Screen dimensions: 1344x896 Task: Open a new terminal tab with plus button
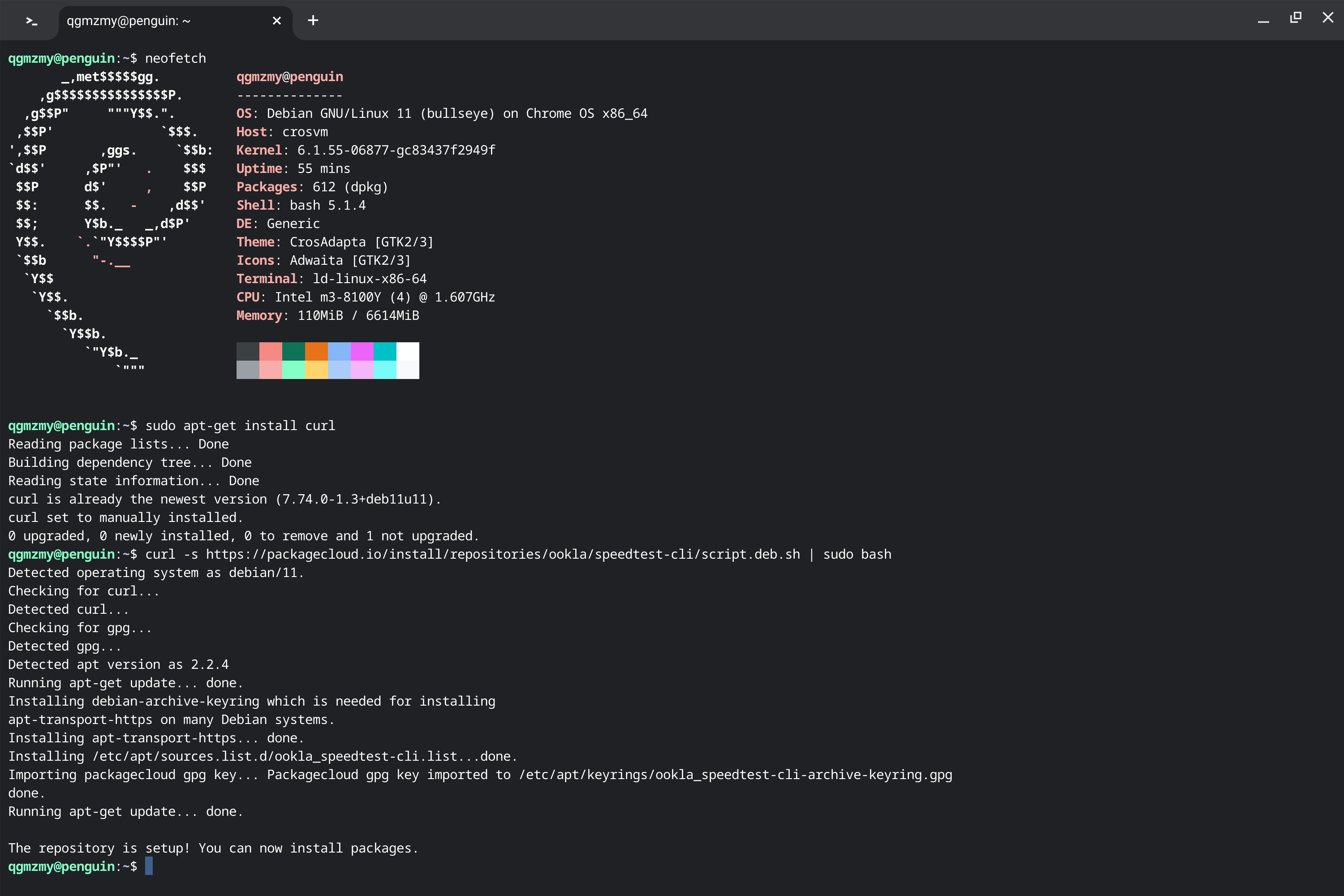pyautogui.click(x=313, y=21)
